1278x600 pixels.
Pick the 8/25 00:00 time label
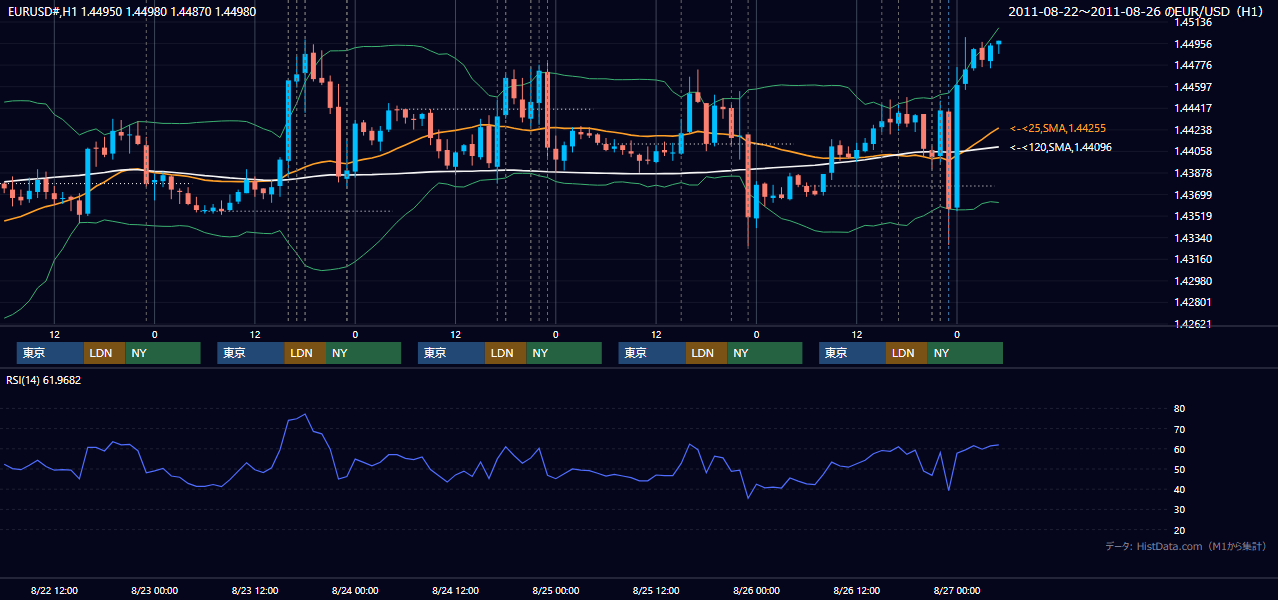[555, 591]
